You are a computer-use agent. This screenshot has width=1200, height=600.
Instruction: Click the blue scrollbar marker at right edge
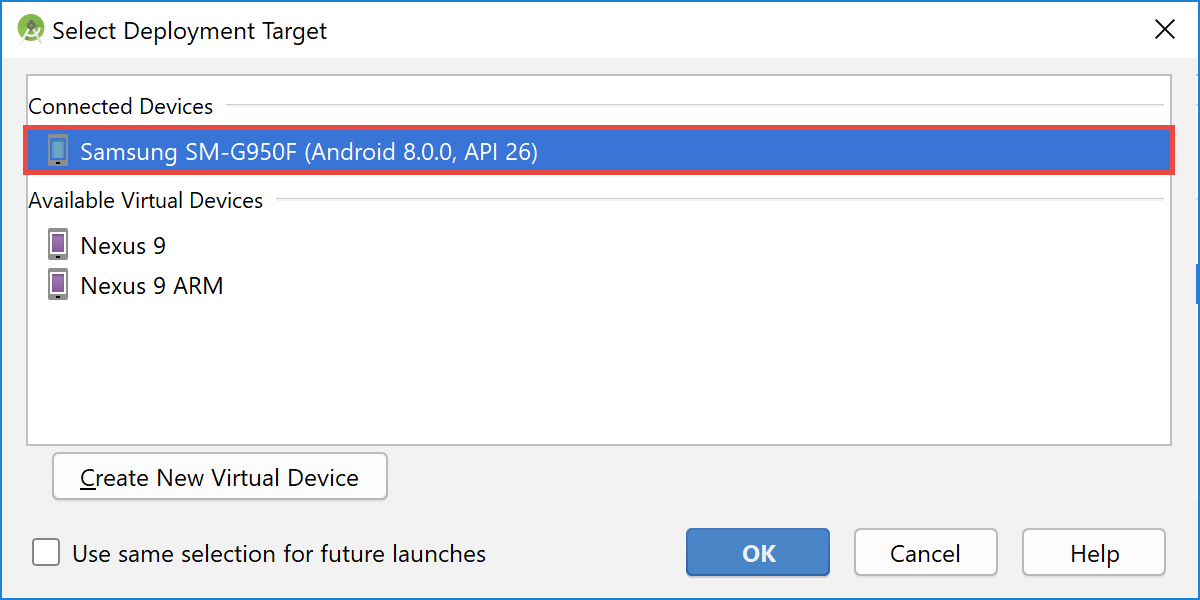(x=1196, y=283)
